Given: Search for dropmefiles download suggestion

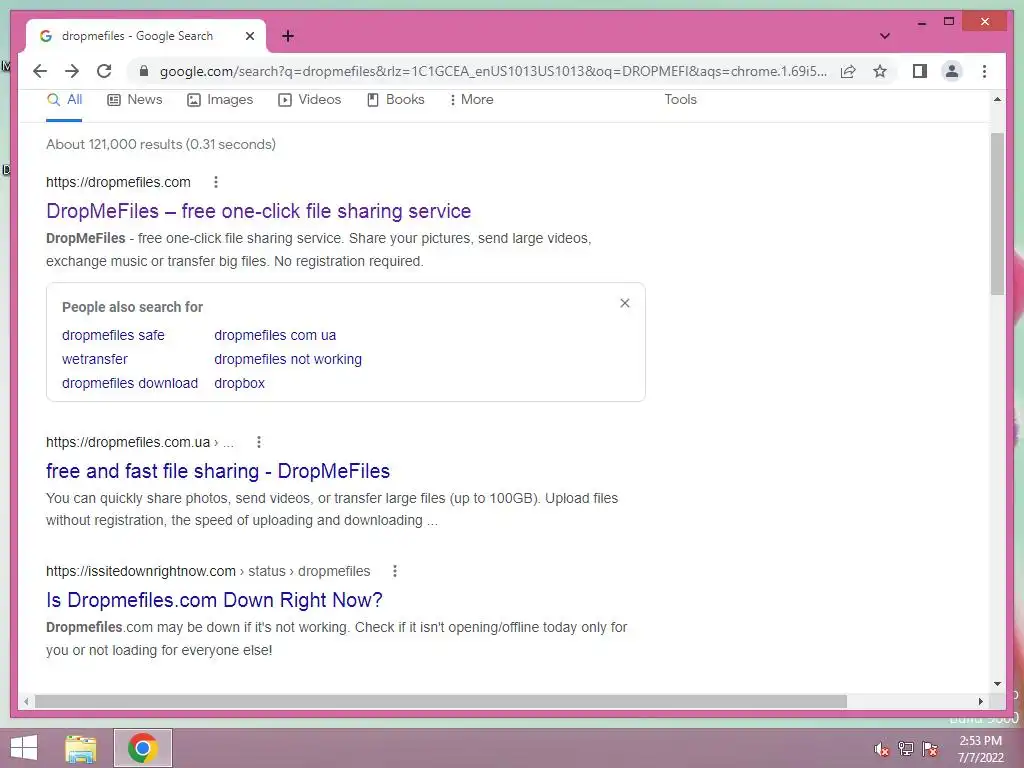Looking at the screenshot, I should pyautogui.click(x=129, y=383).
